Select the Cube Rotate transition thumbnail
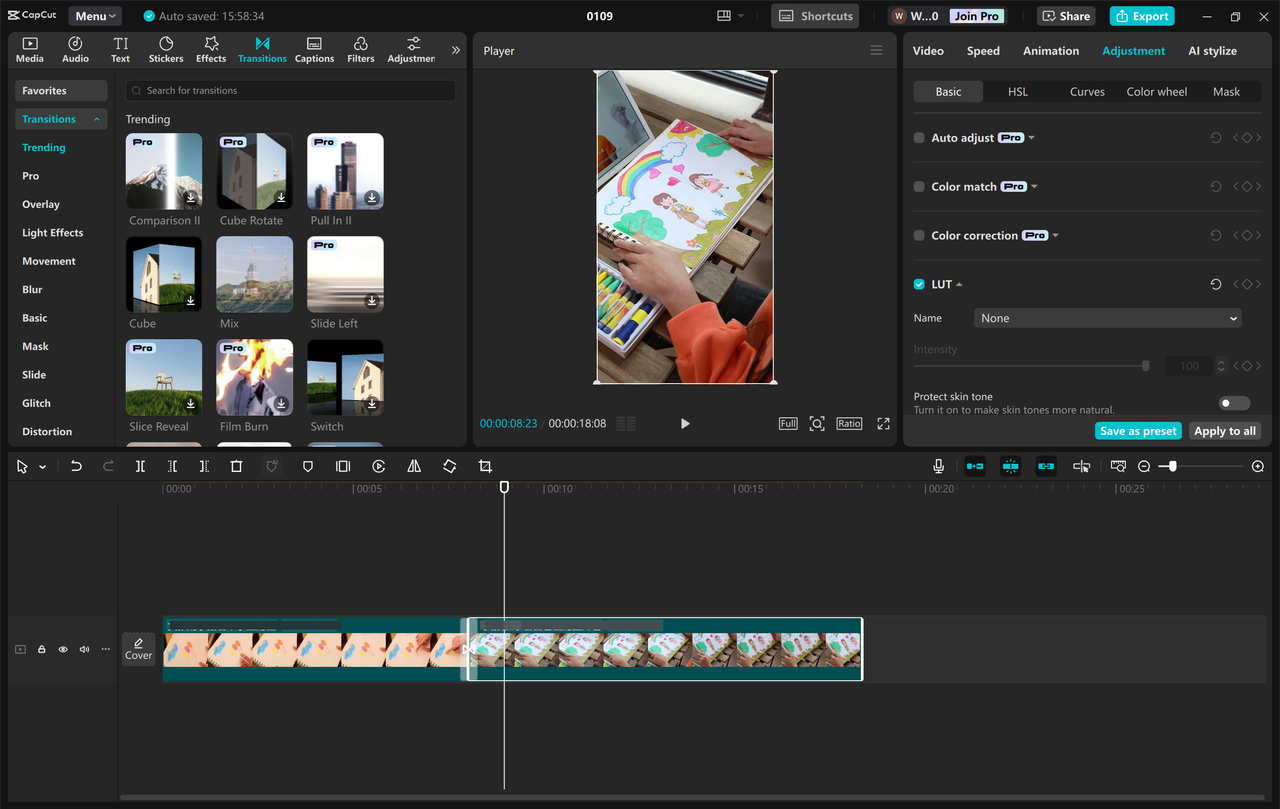This screenshot has height=809, width=1280. tap(253, 171)
